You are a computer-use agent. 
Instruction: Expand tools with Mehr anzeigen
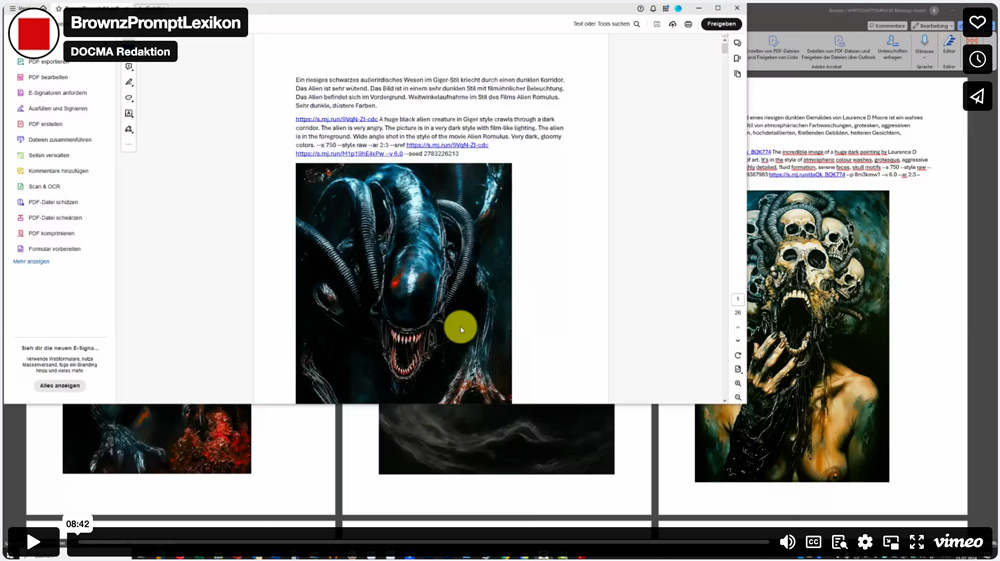(31, 261)
